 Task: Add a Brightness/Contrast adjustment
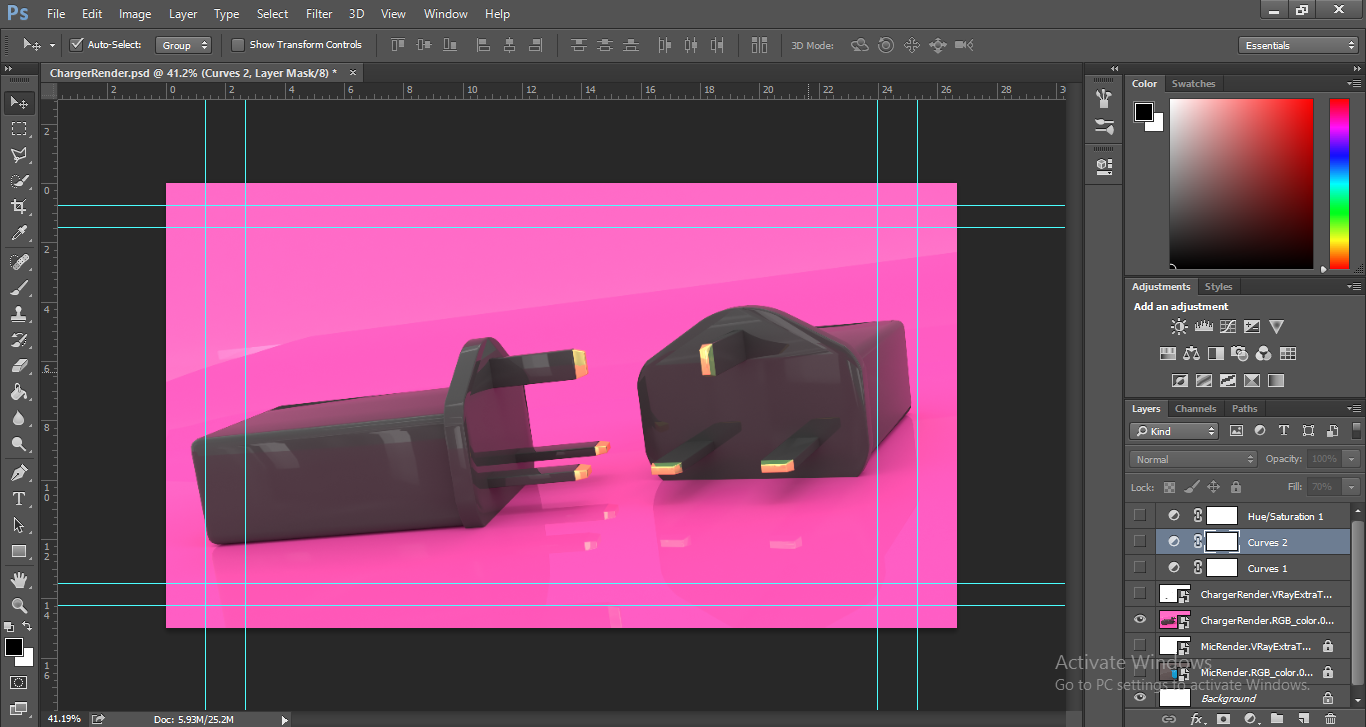pos(1180,327)
